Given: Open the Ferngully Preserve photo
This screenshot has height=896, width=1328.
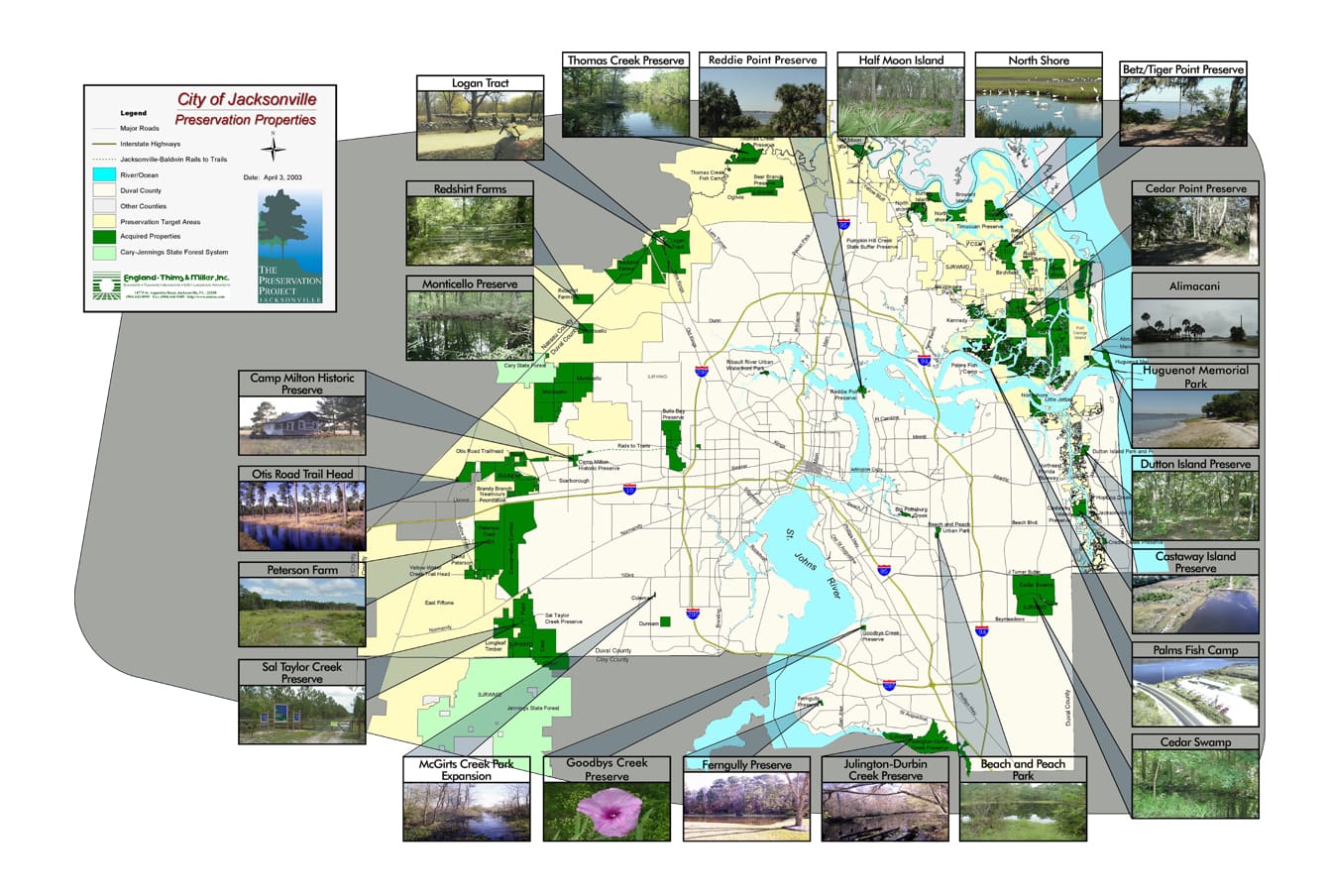Looking at the screenshot, I should click(748, 805).
